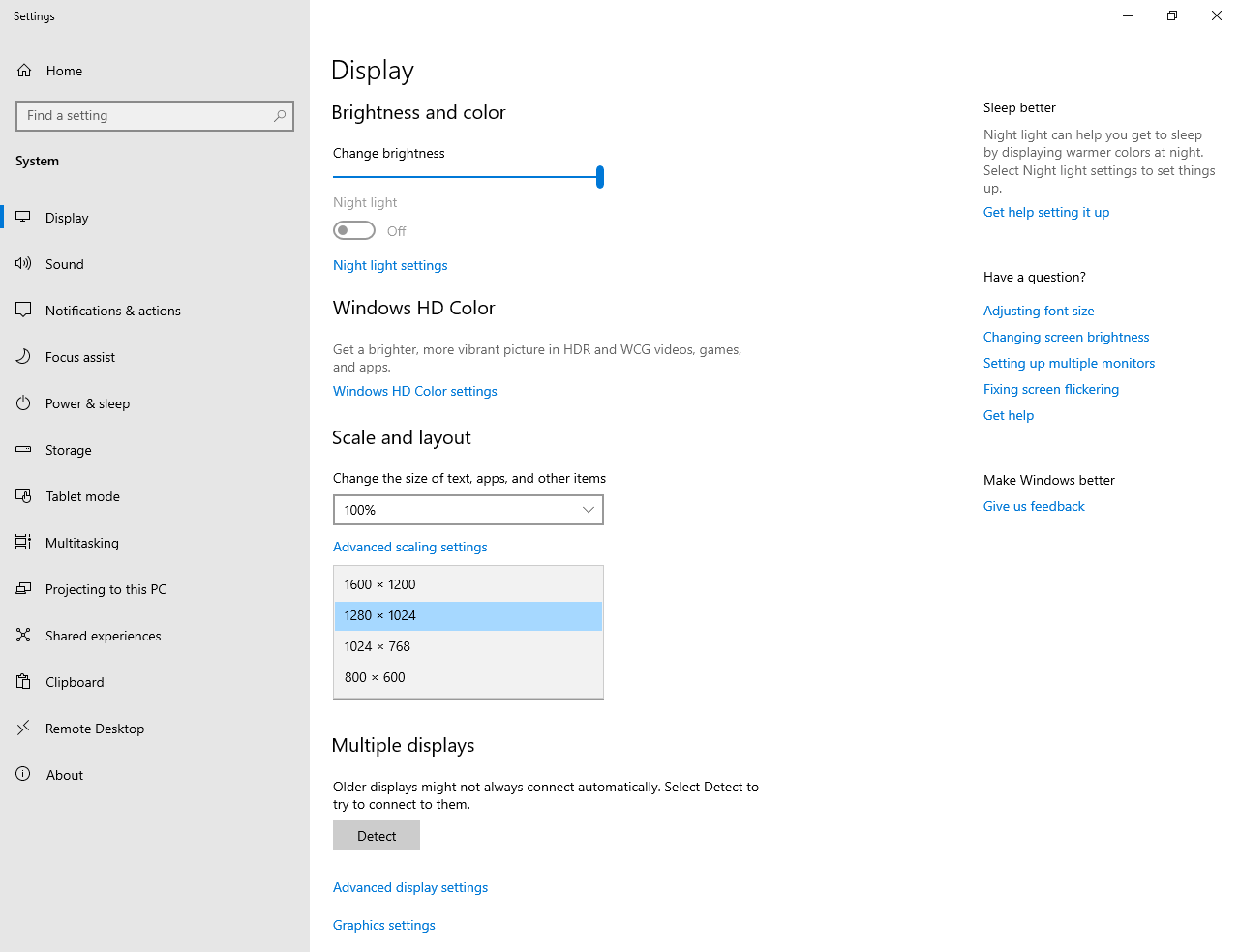Click the Detect button
1239x952 pixels.
point(377,836)
